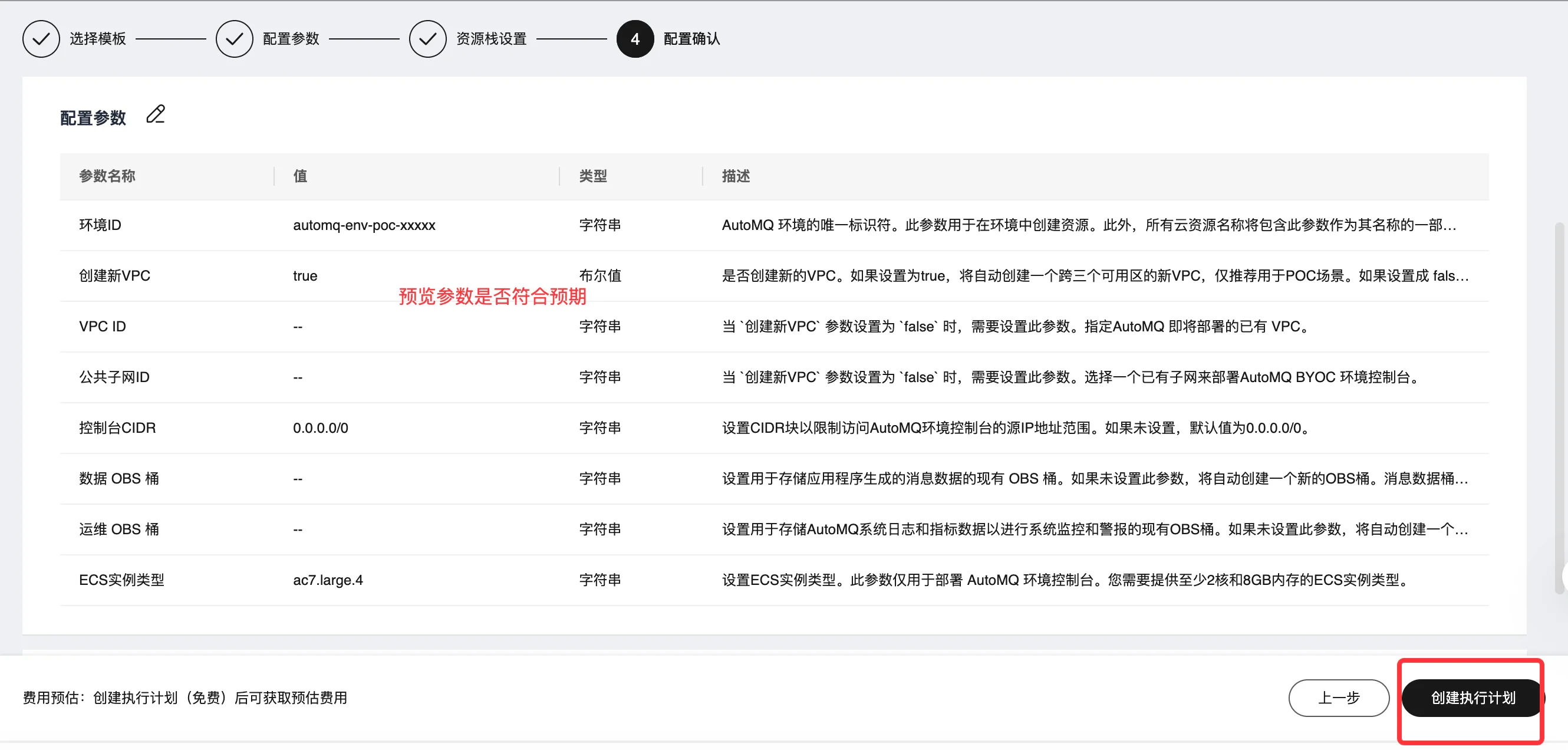The image size is (1568, 750).
Task: Click the 配置参数 step checkmark circle
Action: [235, 39]
